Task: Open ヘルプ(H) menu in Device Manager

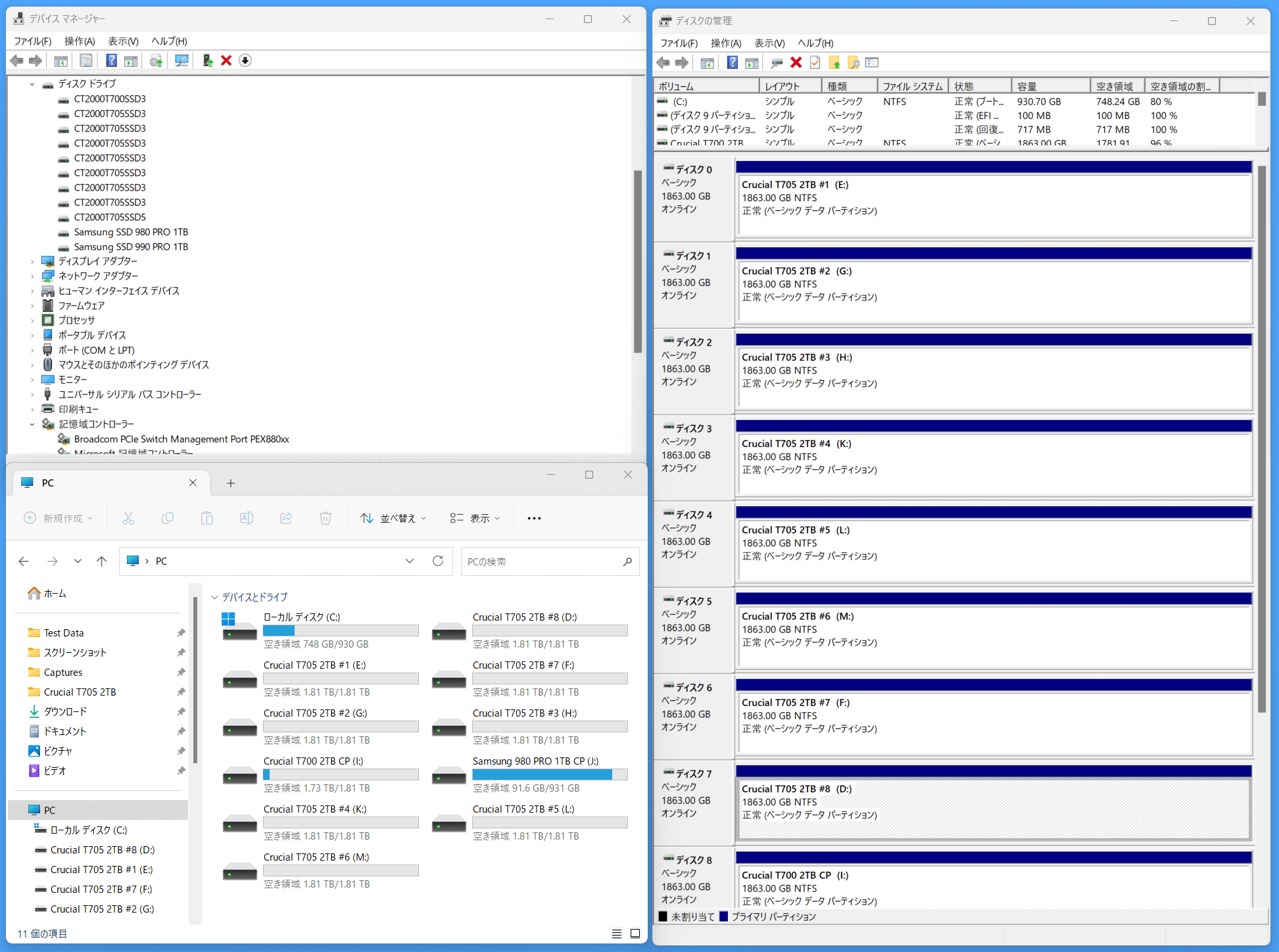Action: (x=169, y=41)
